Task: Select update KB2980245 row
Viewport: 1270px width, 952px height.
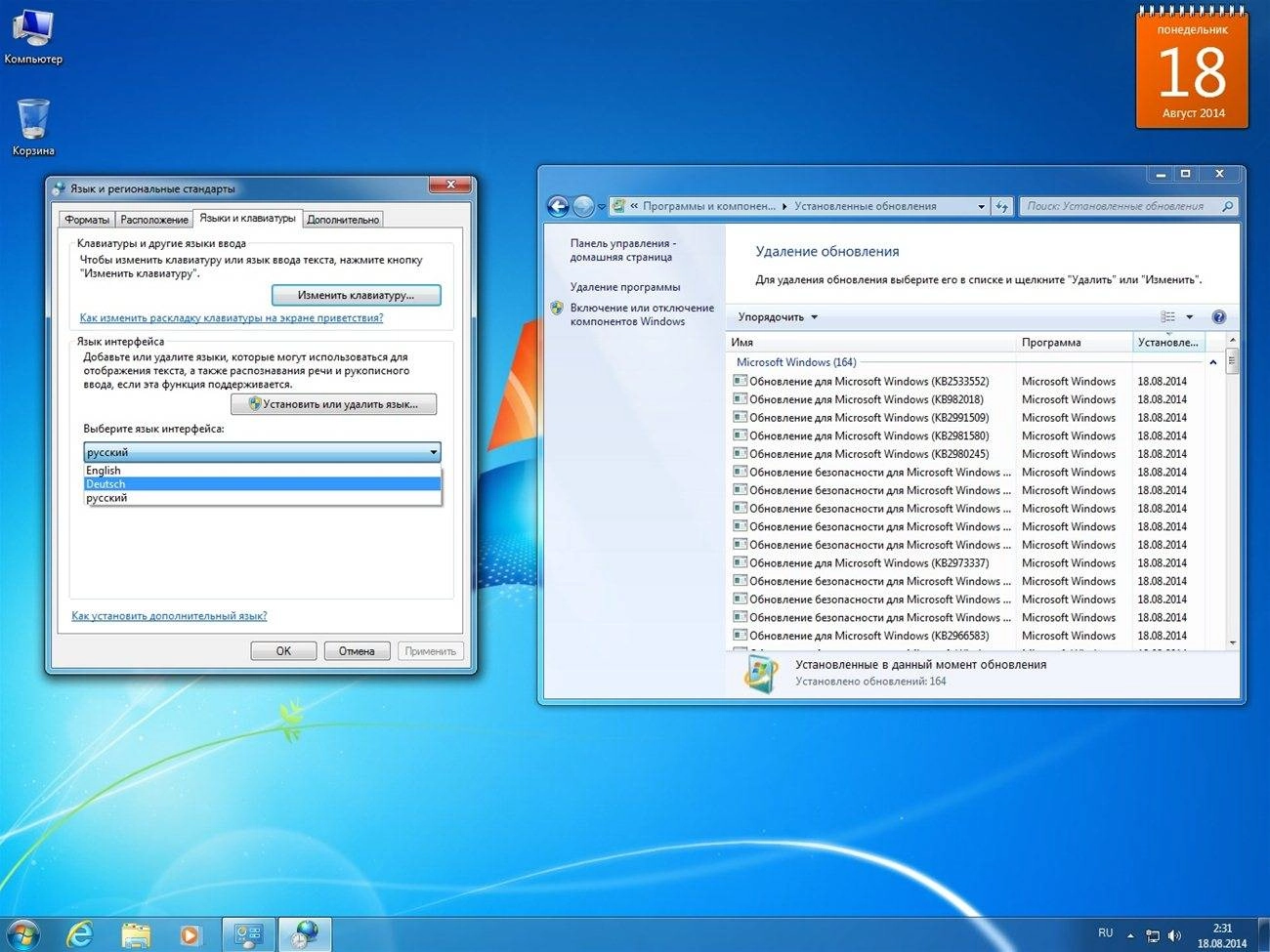Action: (x=967, y=454)
